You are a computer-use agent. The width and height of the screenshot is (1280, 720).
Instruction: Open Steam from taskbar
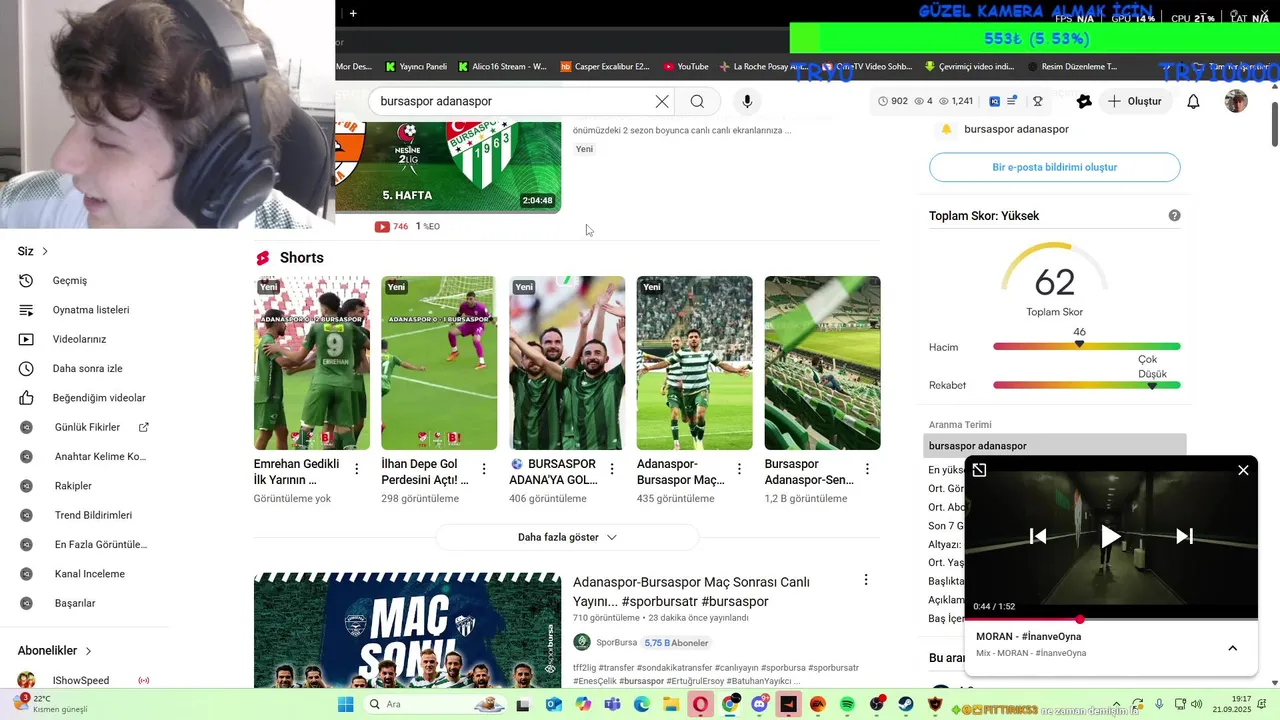tap(906, 704)
